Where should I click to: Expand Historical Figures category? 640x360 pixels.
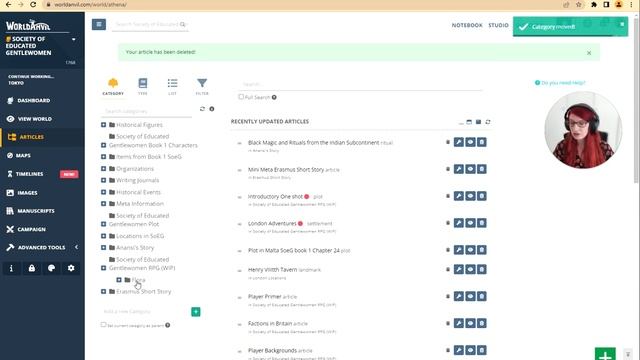(104, 125)
